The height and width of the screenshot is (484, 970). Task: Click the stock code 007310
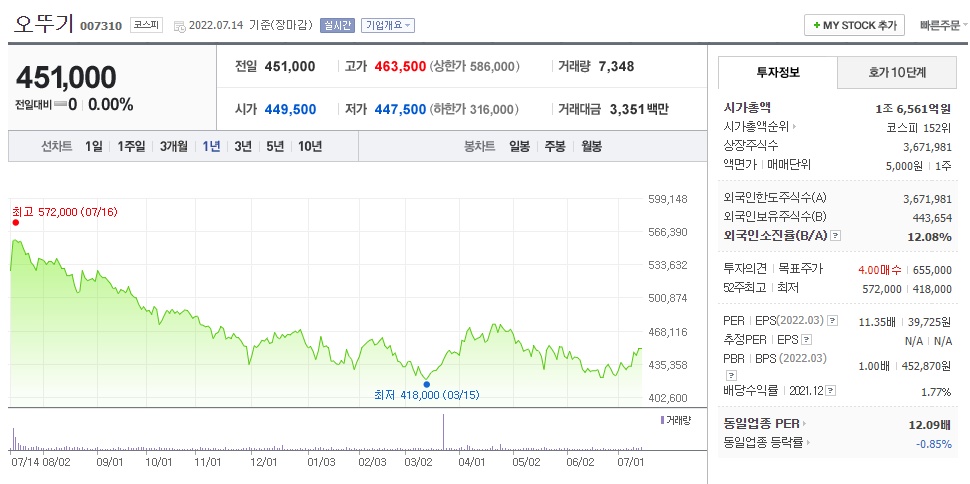[x=100, y=26]
